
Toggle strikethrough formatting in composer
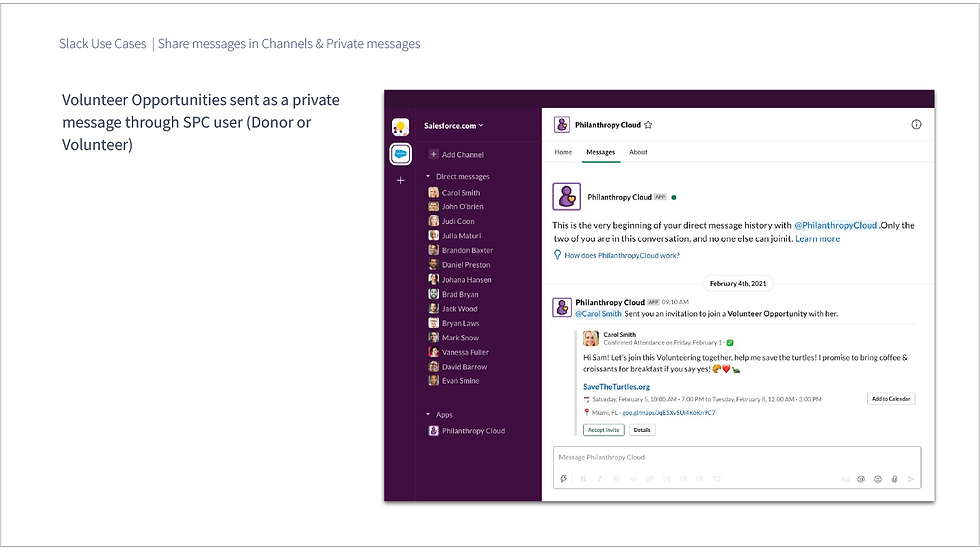pos(616,479)
